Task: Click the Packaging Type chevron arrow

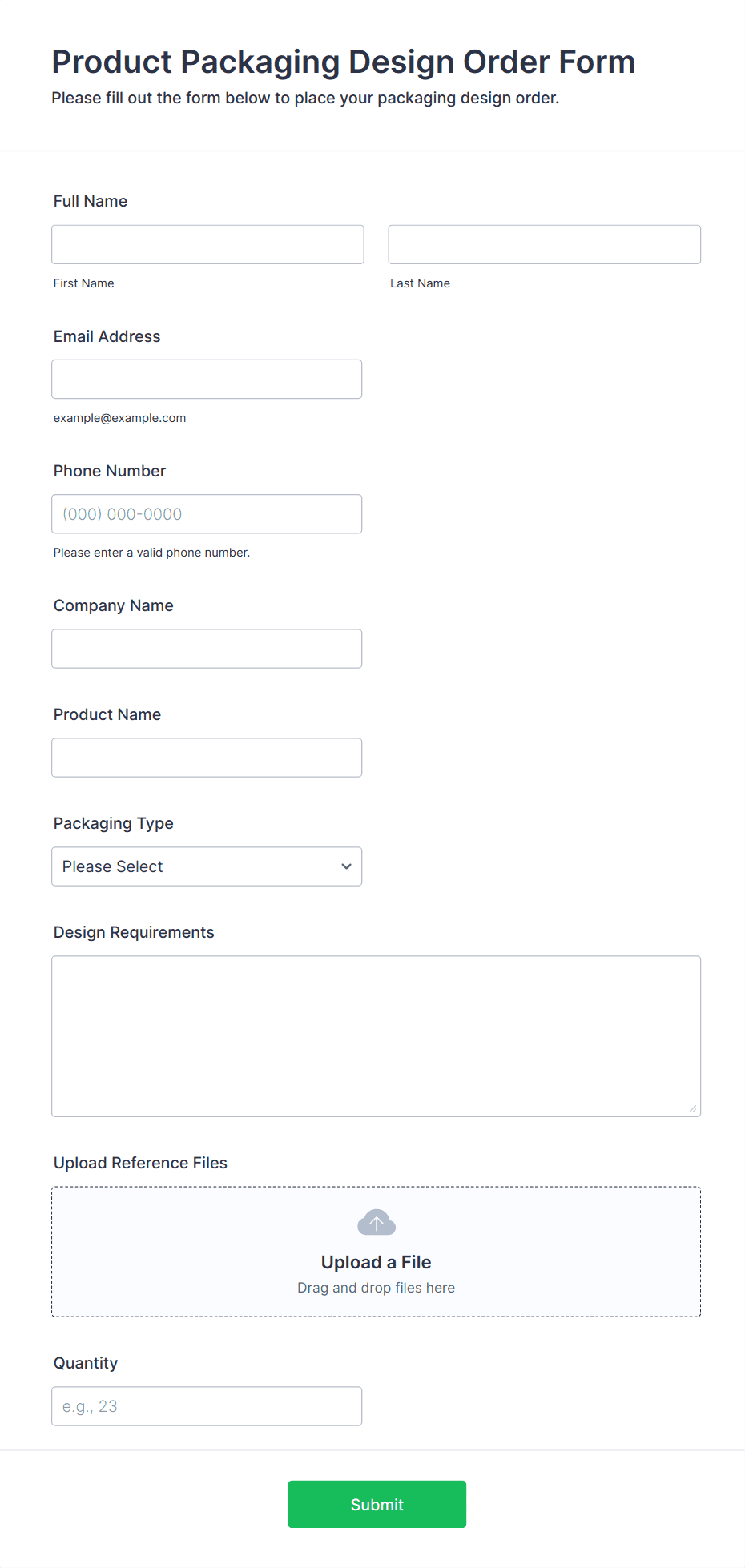Action: (x=346, y=866)
